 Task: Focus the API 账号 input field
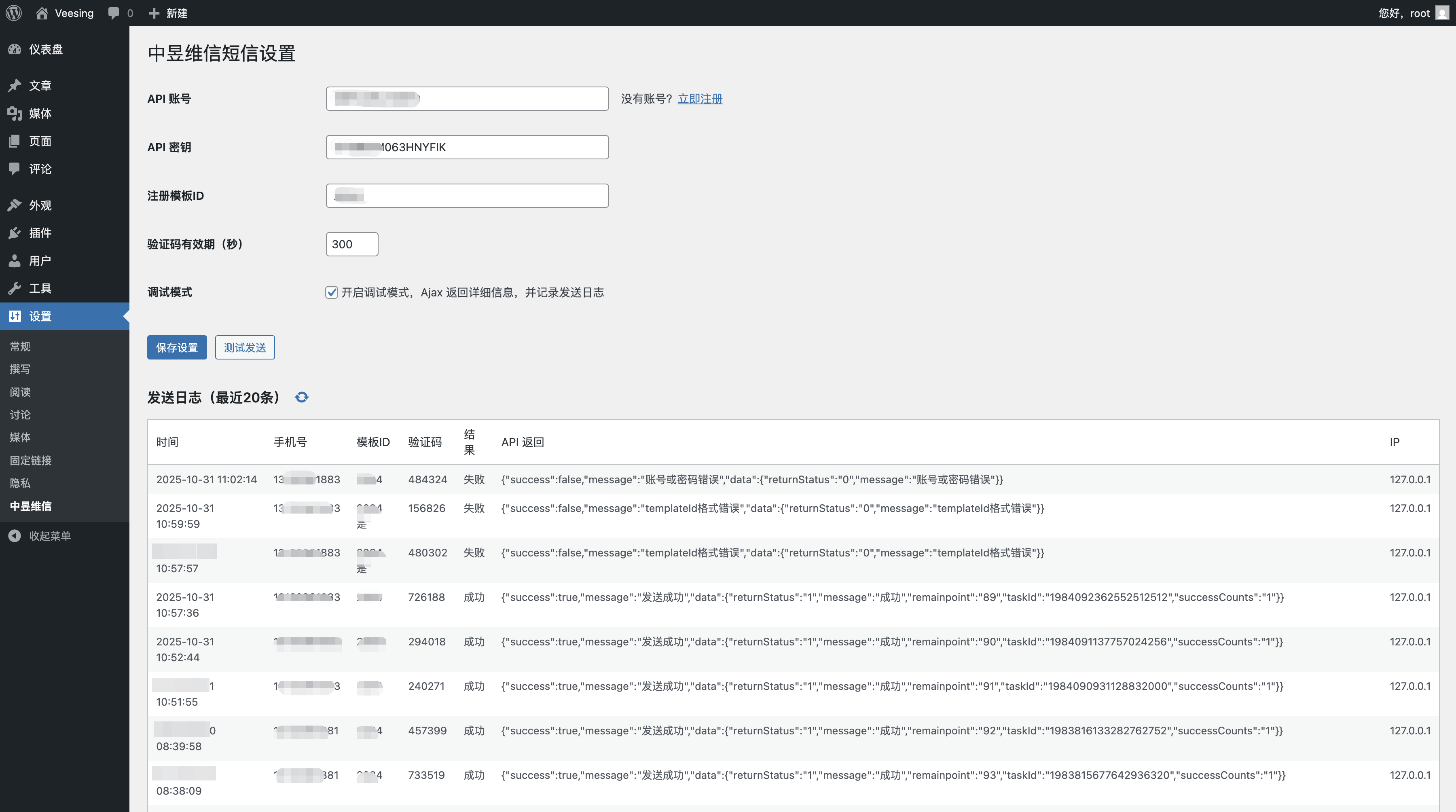click(468, 99)
